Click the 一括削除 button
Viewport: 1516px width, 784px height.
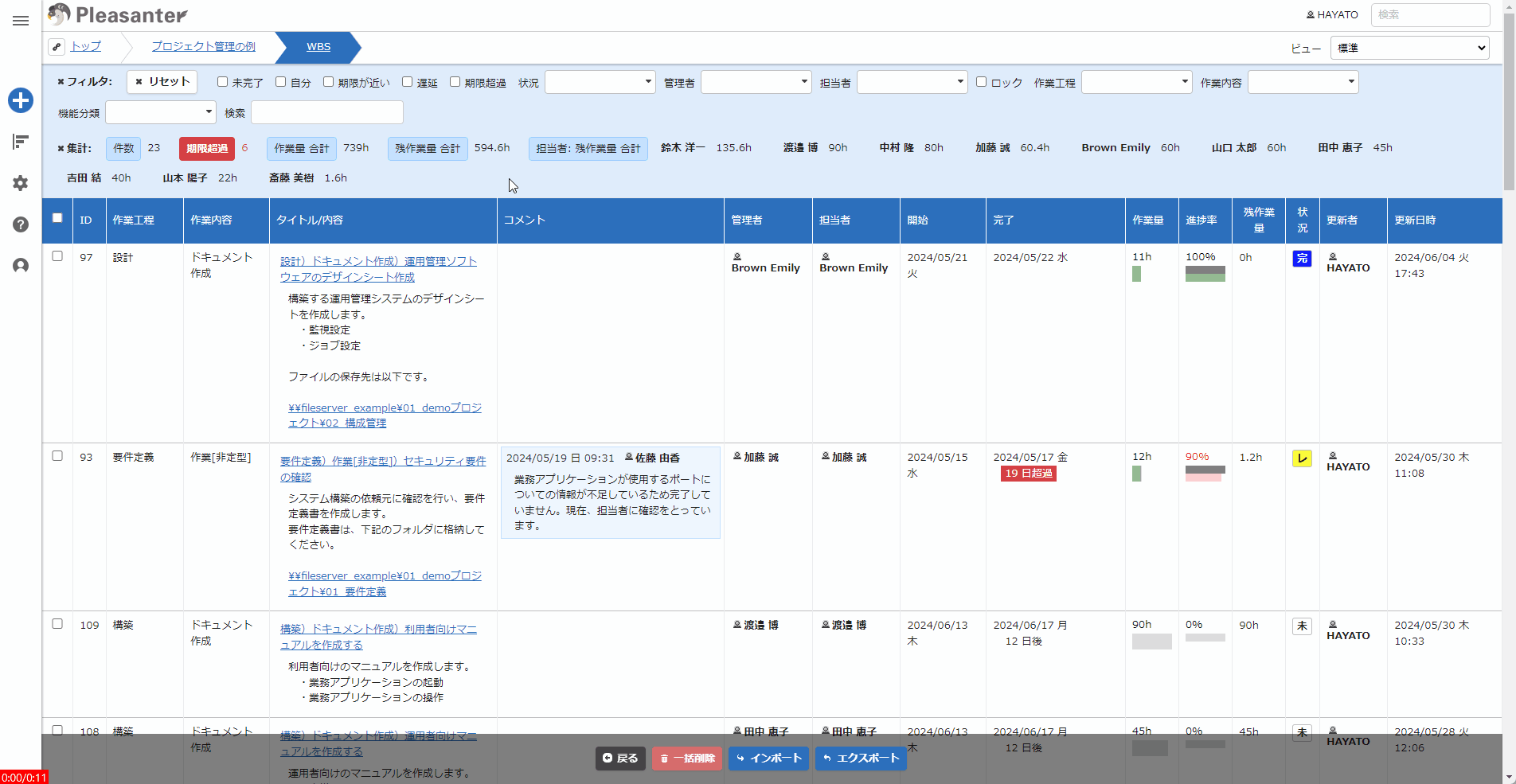coord(687,759)
